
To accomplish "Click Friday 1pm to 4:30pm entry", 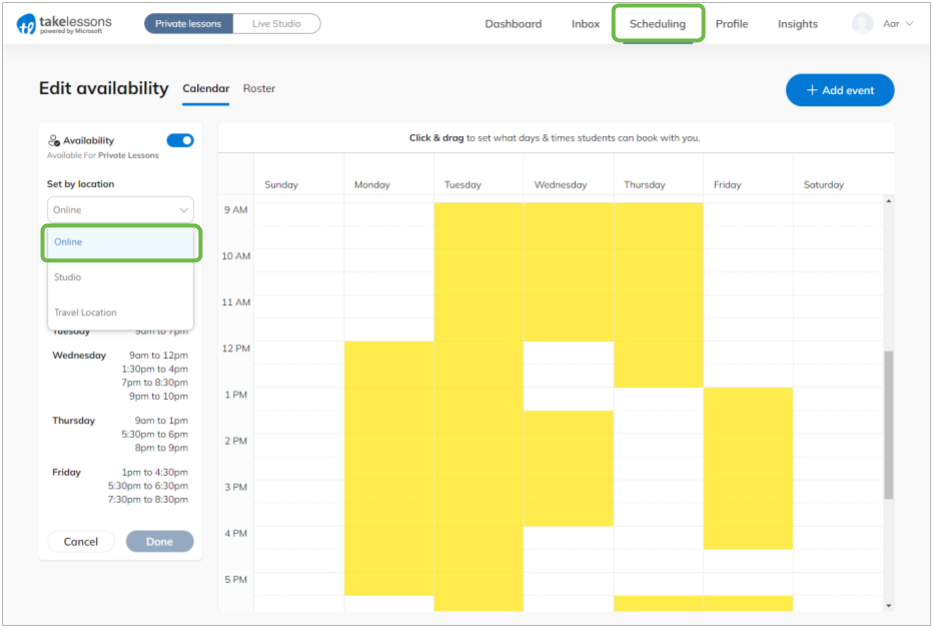I will tap(155, 473).
